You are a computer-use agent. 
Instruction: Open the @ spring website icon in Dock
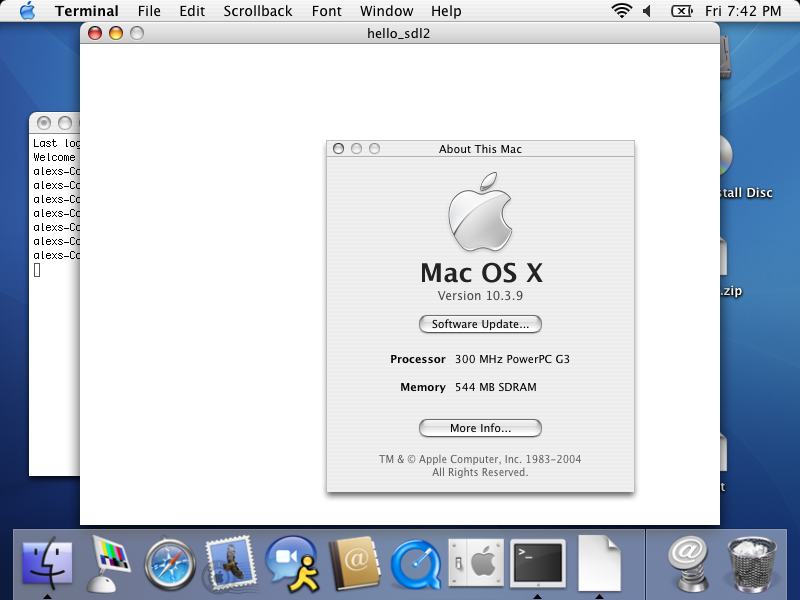(689, 564)
